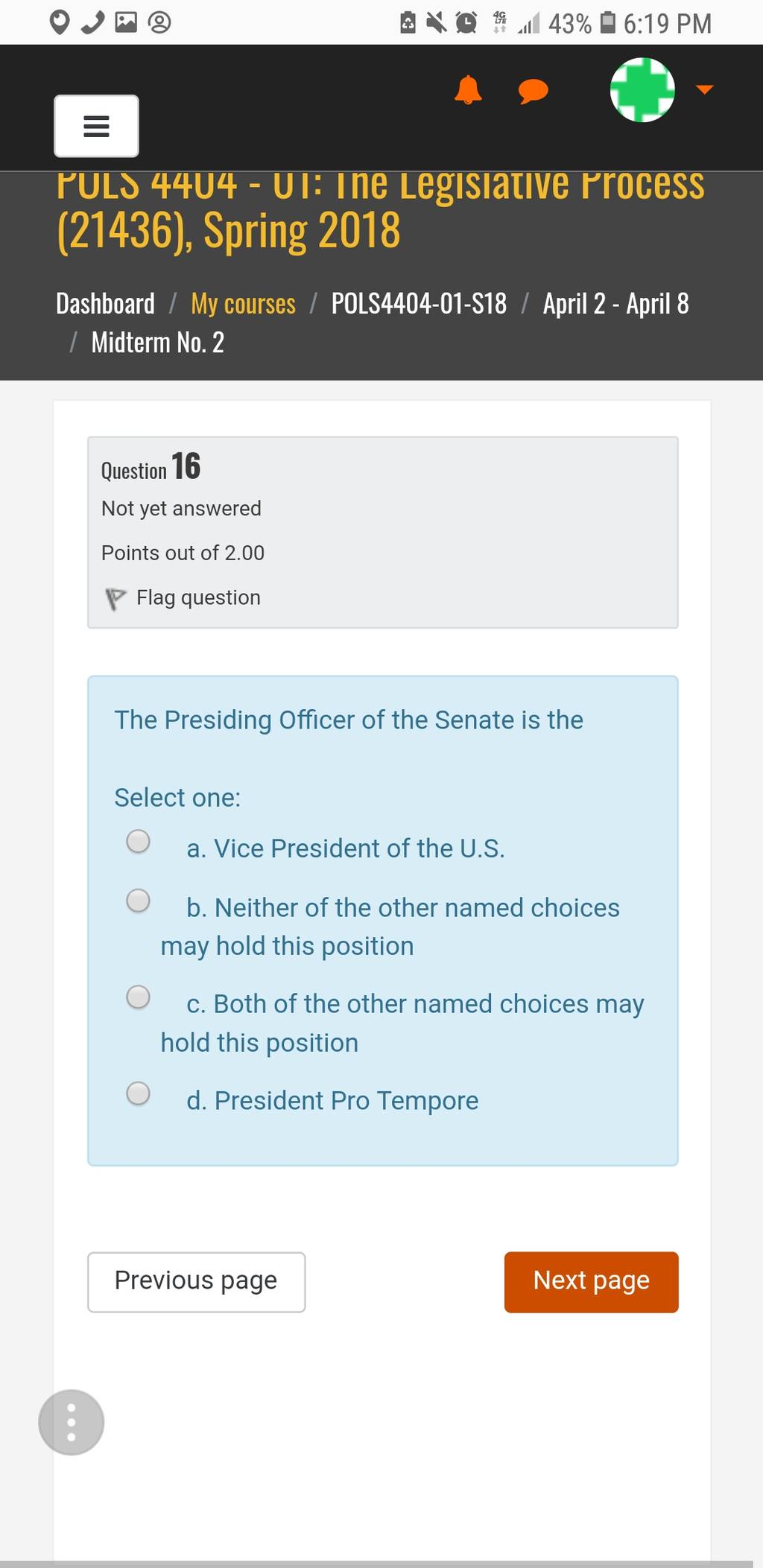The height and width of the screenshot is (1568, 763).
Task: Select answer a. Vice President of the U.S.
Action: click(x=138, y=841)
